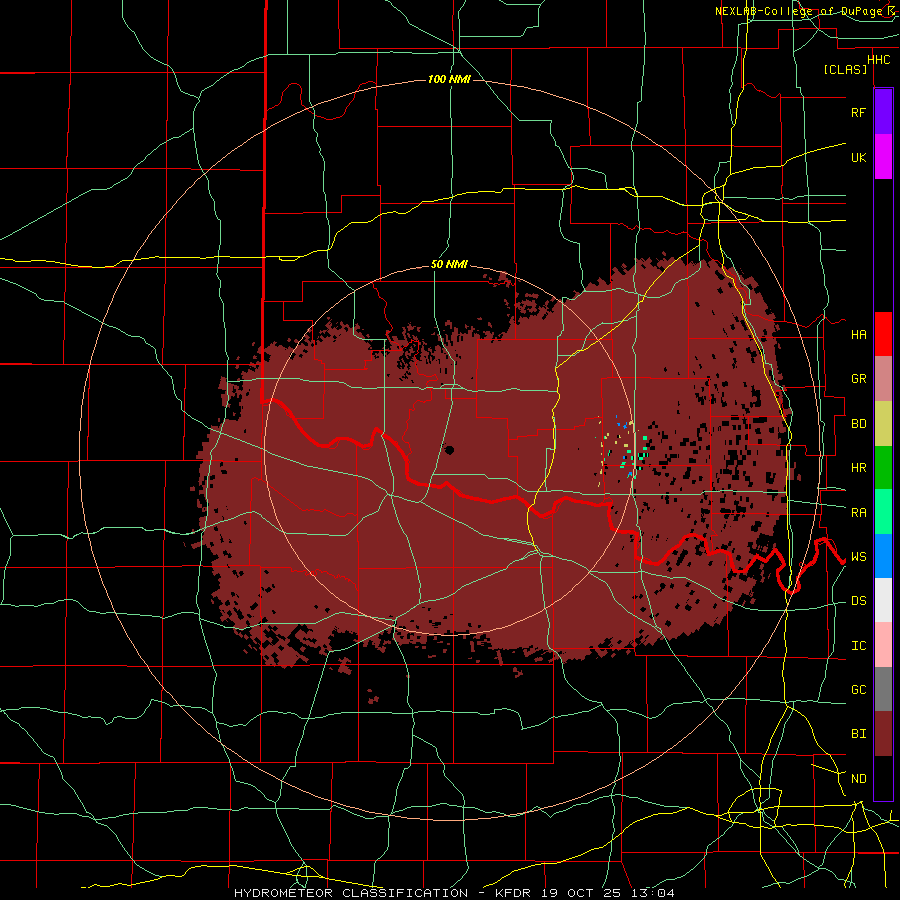Click the HHC product label

click(878, 60)
